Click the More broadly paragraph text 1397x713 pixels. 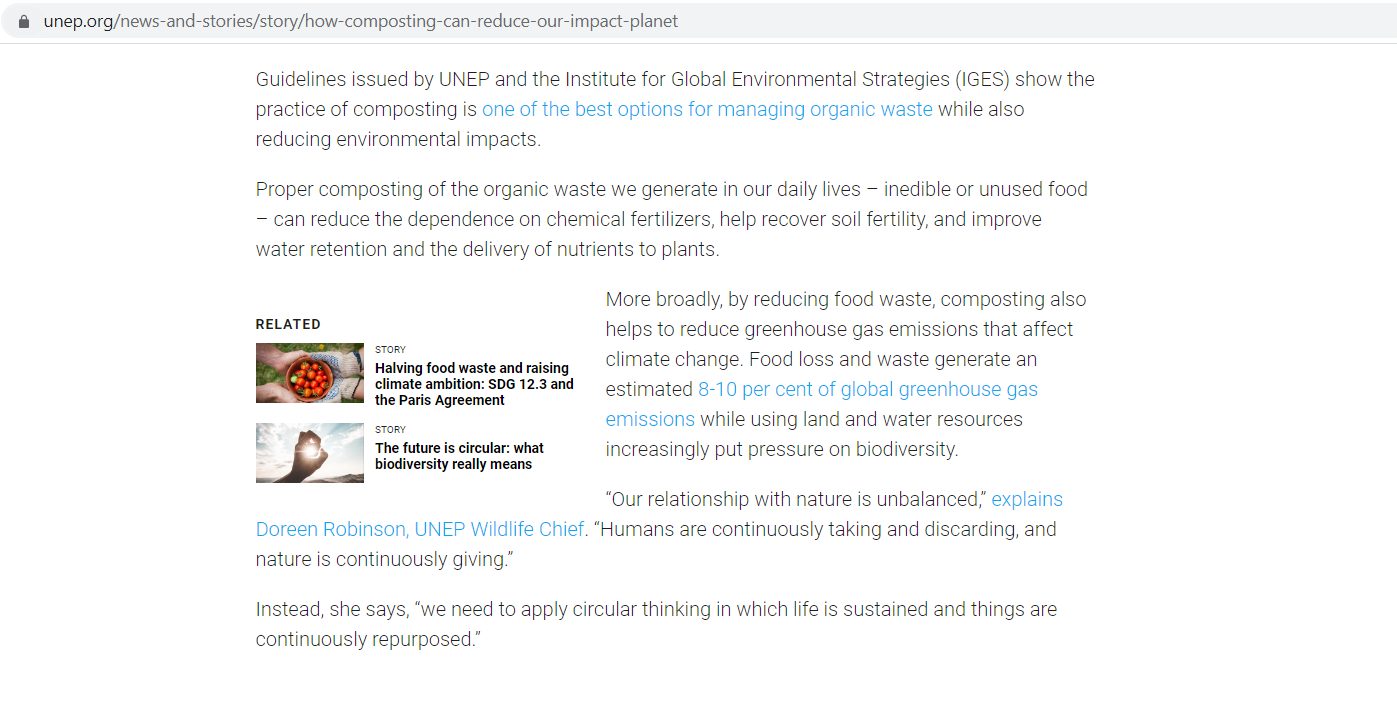coord(846,374)
